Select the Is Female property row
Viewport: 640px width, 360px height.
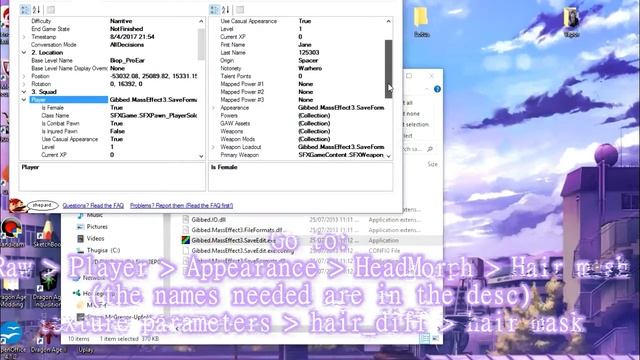(112, 108)
